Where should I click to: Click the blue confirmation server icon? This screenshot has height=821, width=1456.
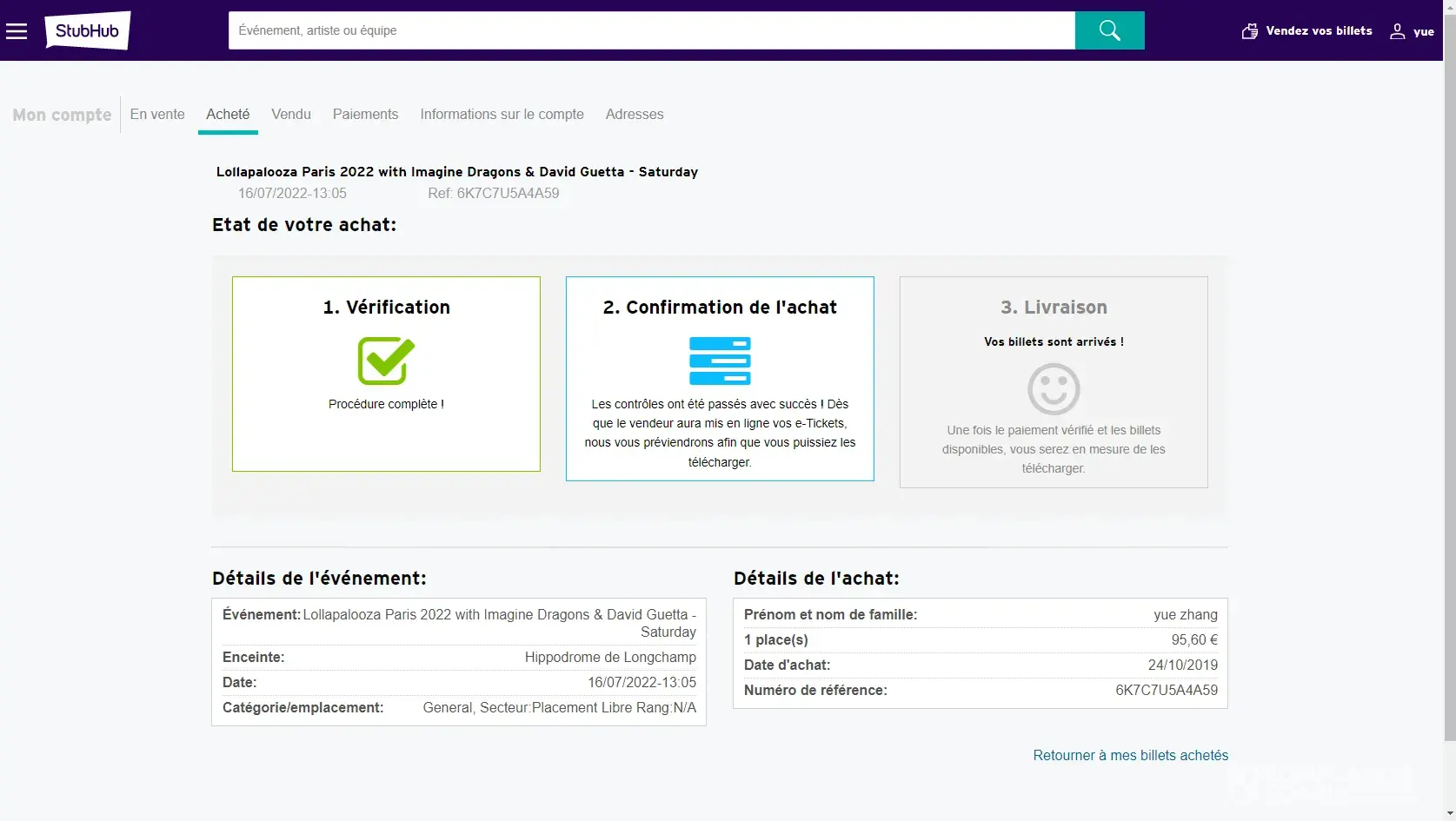[x=720, y=361]
